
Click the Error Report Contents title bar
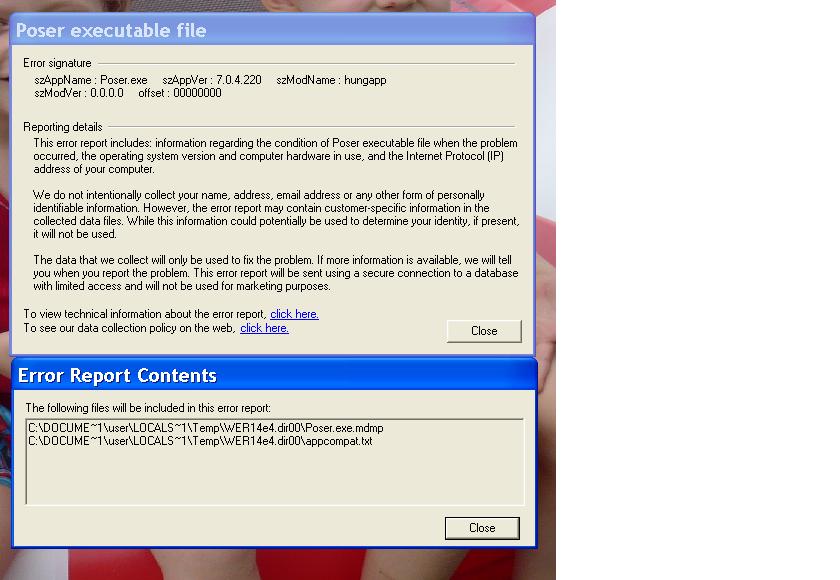click(274, 375)
